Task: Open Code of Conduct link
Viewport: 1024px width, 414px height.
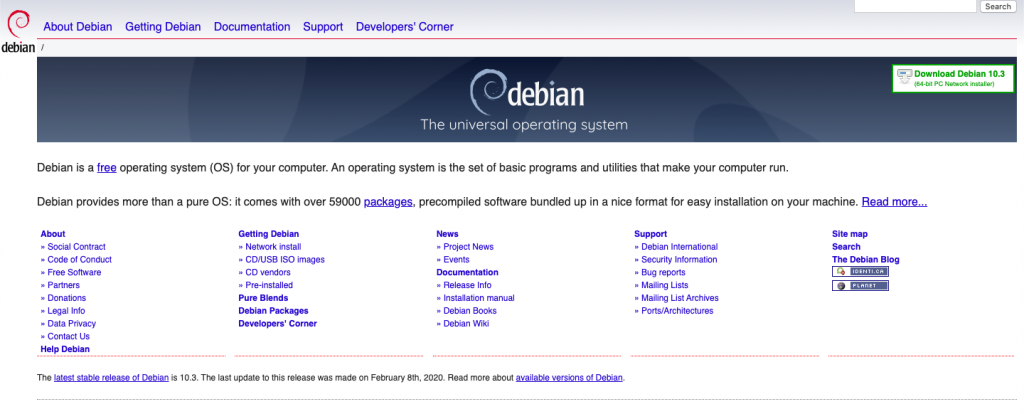Action: [x=80, y=259]
